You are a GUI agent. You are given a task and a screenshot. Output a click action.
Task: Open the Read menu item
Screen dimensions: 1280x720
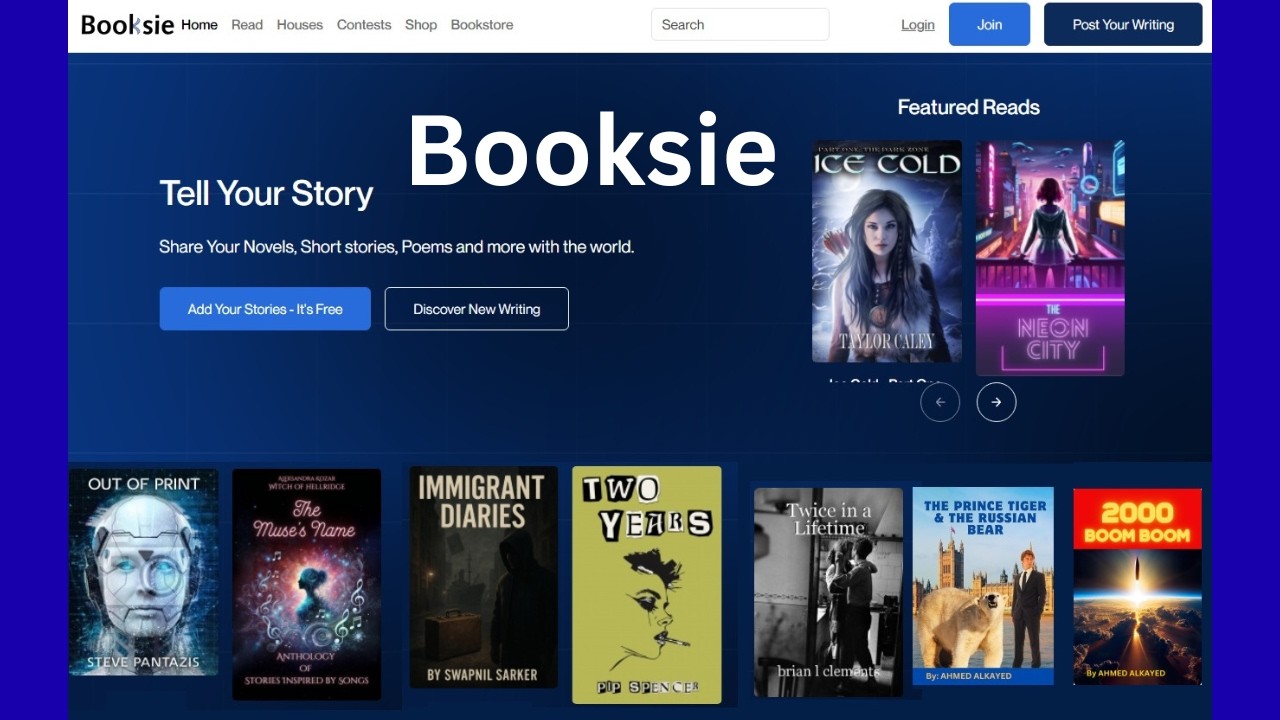click(x=247, y=24)
